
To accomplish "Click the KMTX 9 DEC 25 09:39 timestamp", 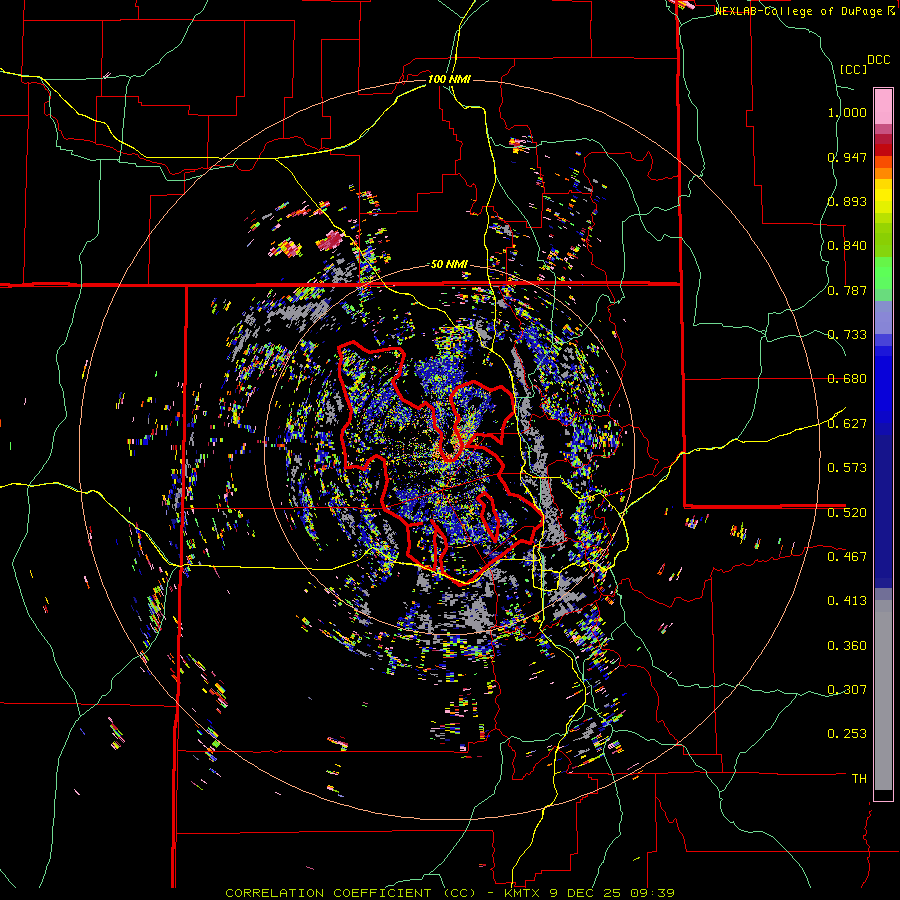I will [589, 893].
